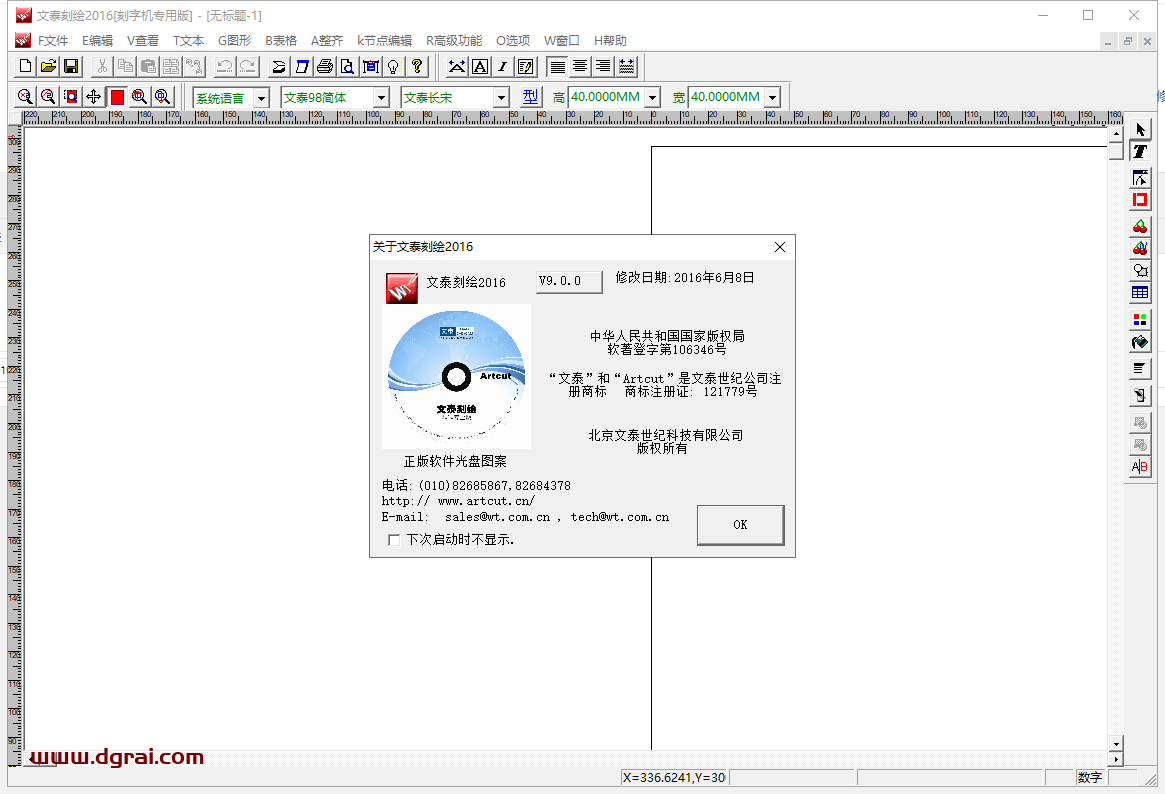Click the solid red square toolbar icon
Image resolution: width=1165 pixels, height=794 pixels.
(117, 97)
